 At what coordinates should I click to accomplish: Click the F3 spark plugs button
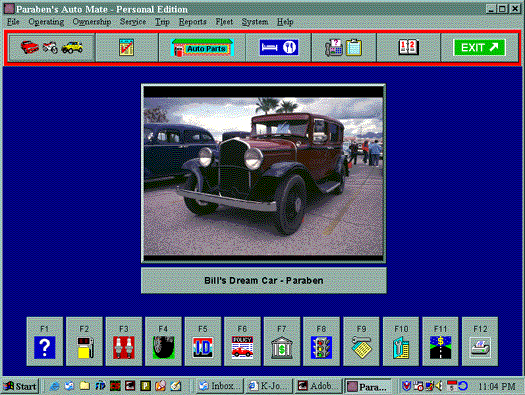[x=124, y=341]
